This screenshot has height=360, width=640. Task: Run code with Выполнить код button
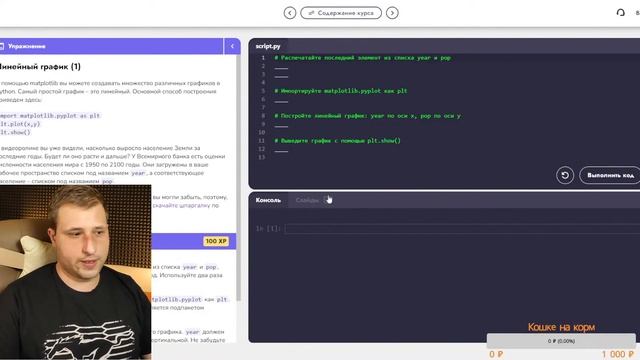(x=610, y=175)
